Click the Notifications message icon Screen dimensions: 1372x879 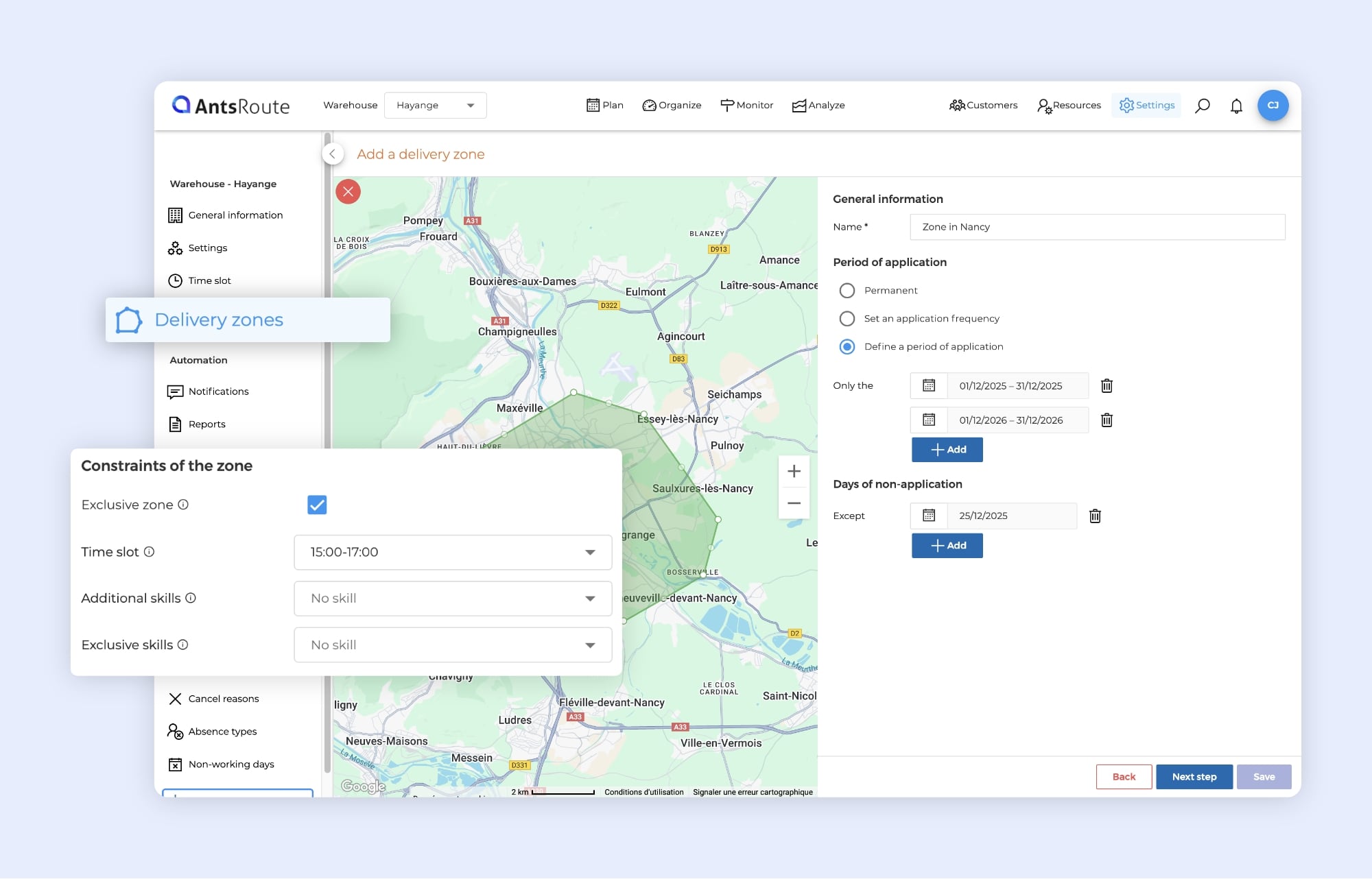pos(176,392)
